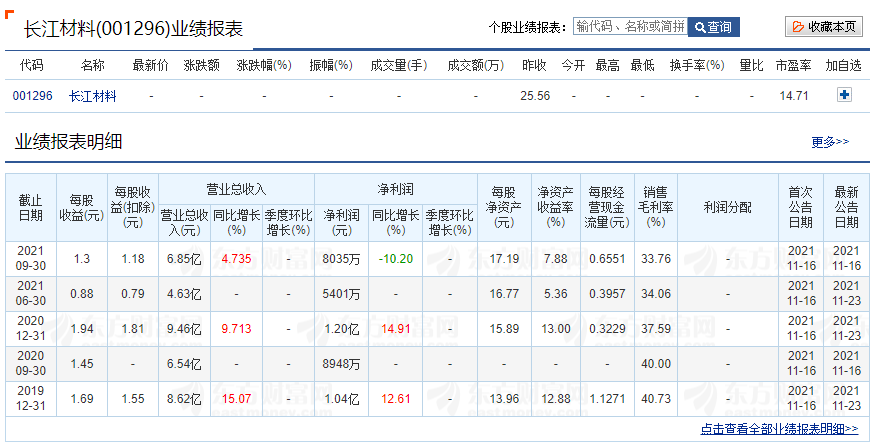Click the 昨收 column header
The height and width of the screenshot is (444, 875).
click(534, 65)
